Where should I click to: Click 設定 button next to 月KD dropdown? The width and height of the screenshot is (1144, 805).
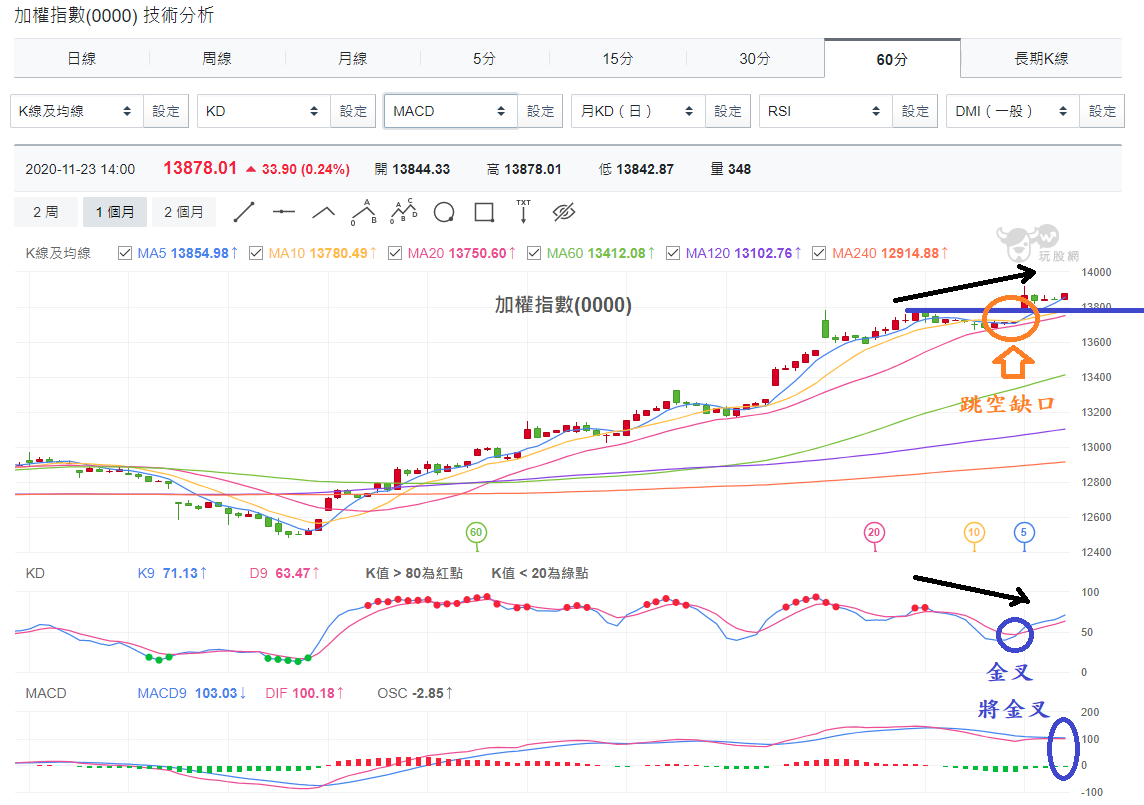tap(727, 111)
